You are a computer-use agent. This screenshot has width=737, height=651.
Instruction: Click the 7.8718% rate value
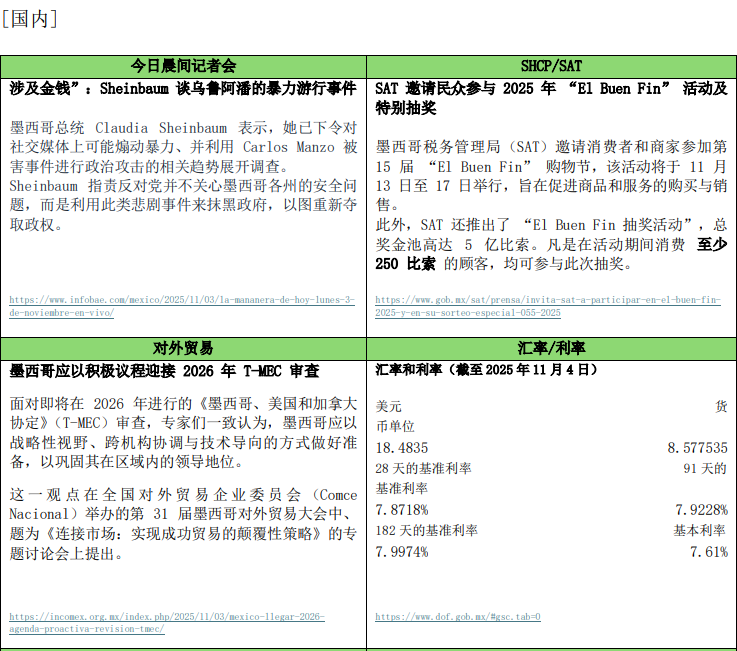[402, 510]
